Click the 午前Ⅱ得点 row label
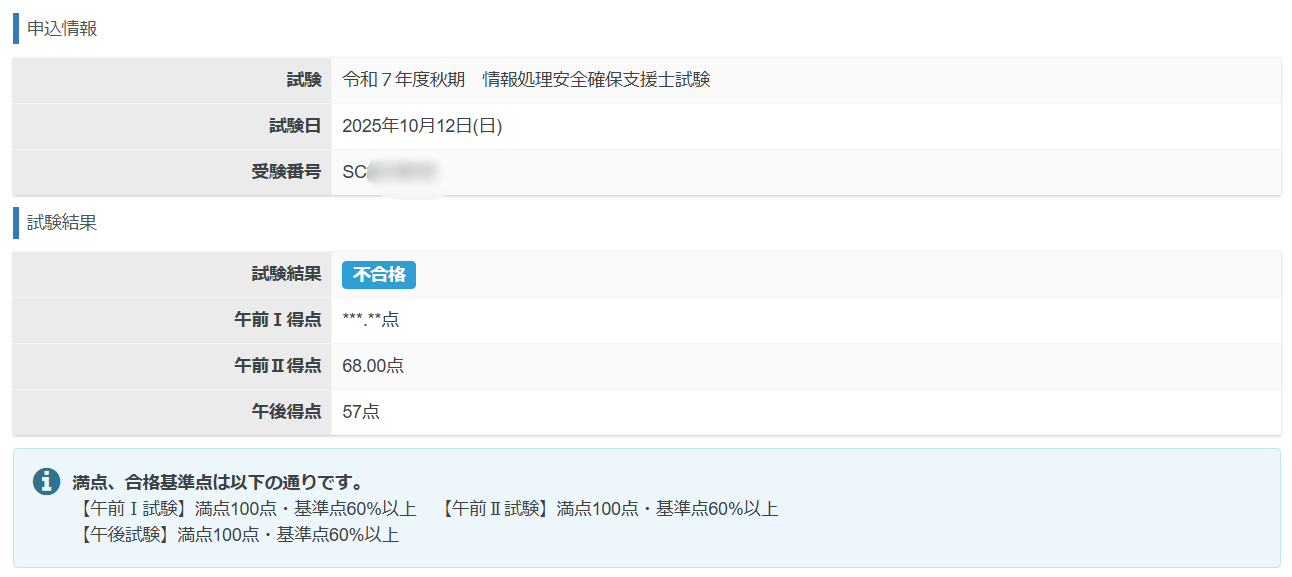 click(x=278, y=366)
